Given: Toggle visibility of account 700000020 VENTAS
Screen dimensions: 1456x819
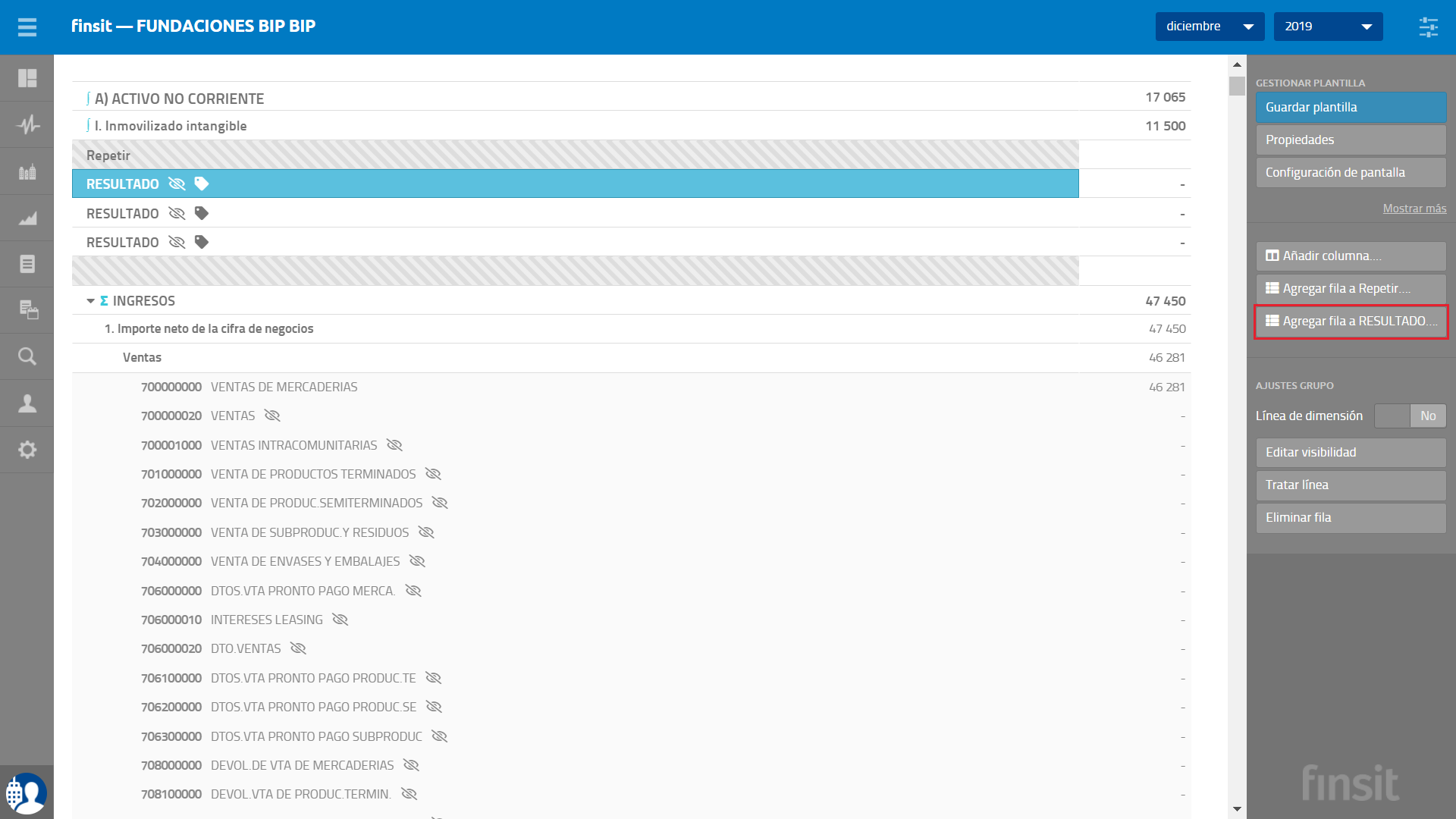Looking at the screenshot, I should coord(272,416).
